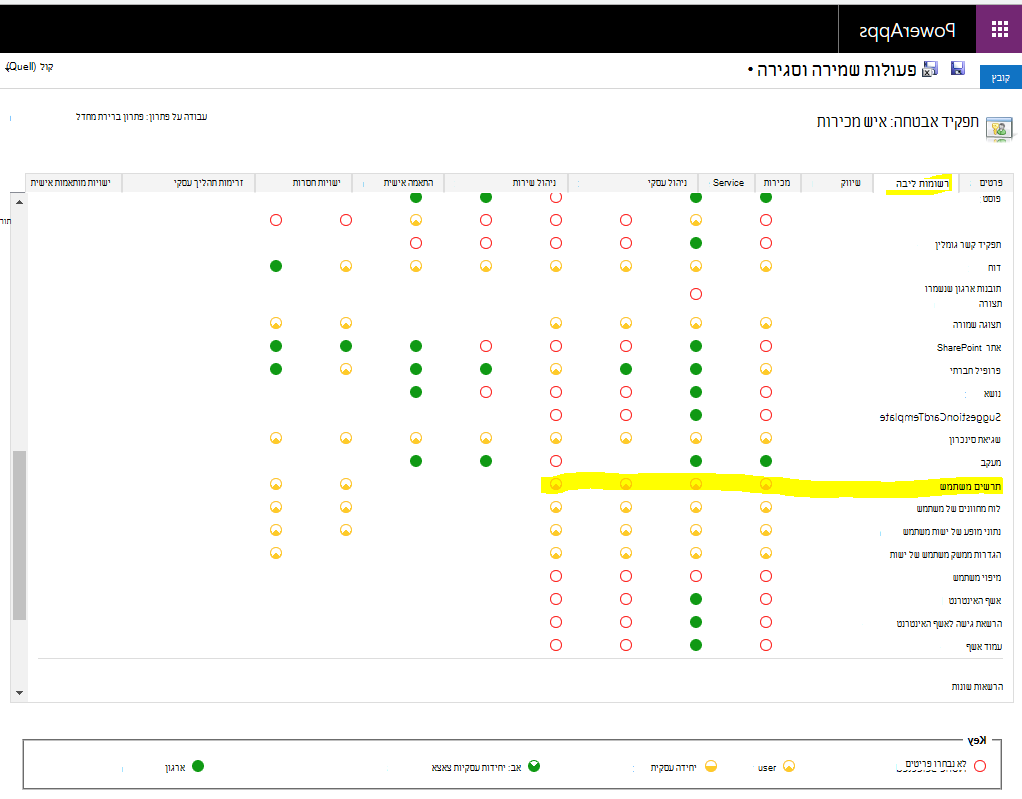Viewport: 1022px width, 799px height.
Task: Go to the מכירות tab
Action: click(777, 182)
